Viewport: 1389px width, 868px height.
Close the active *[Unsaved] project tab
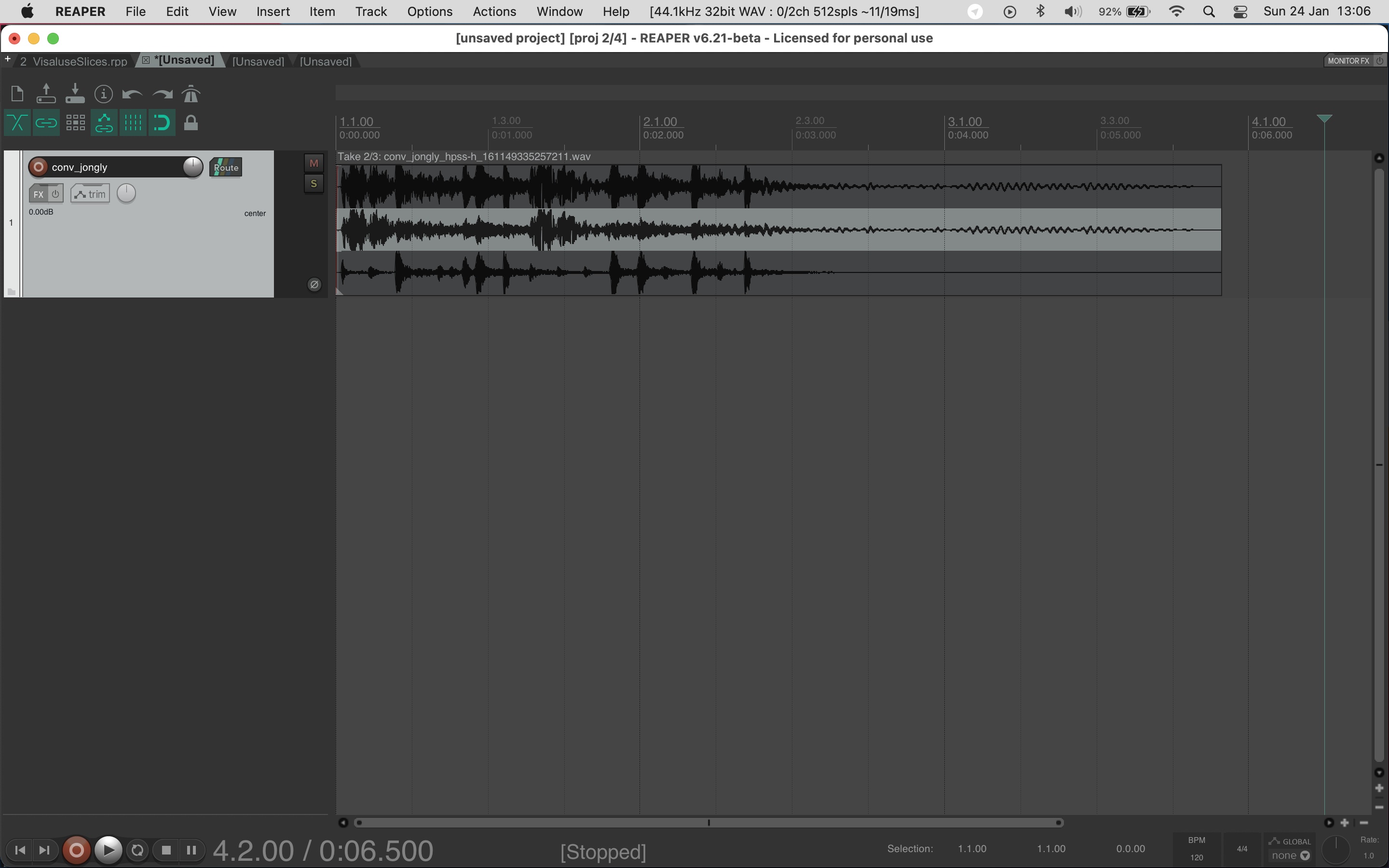146,60
